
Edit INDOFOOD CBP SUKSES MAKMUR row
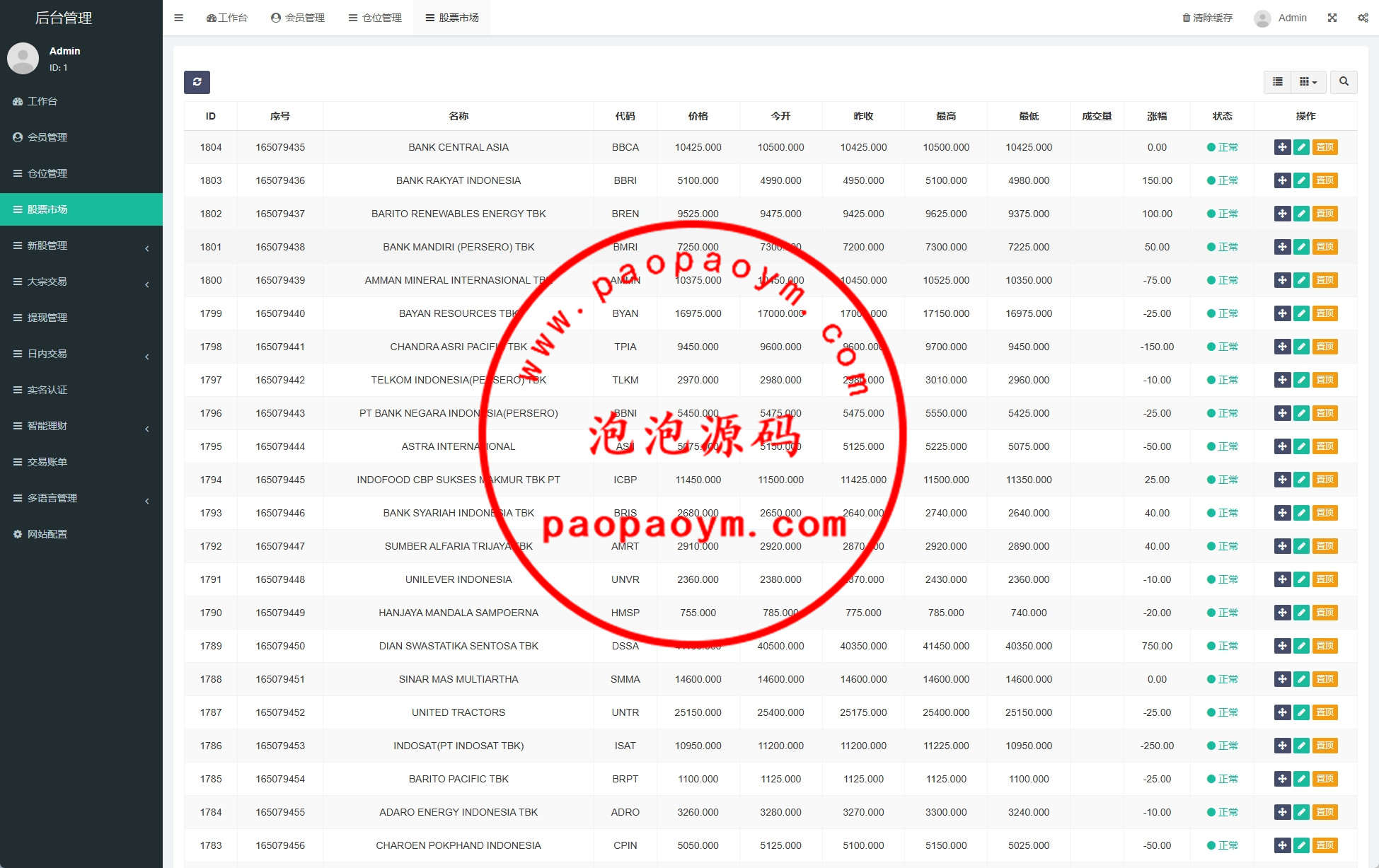click(x=1302, y=480)
